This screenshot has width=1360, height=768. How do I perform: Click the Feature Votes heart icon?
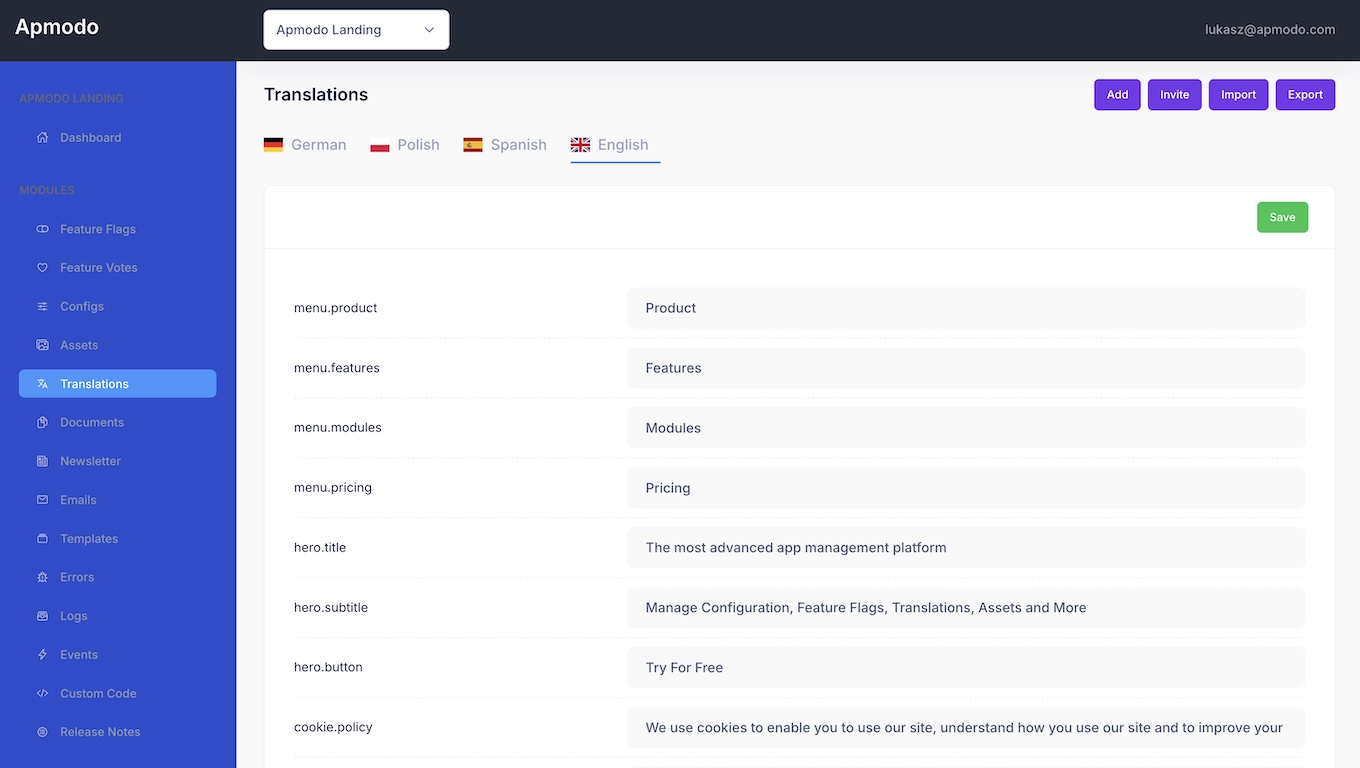(42, 268)
